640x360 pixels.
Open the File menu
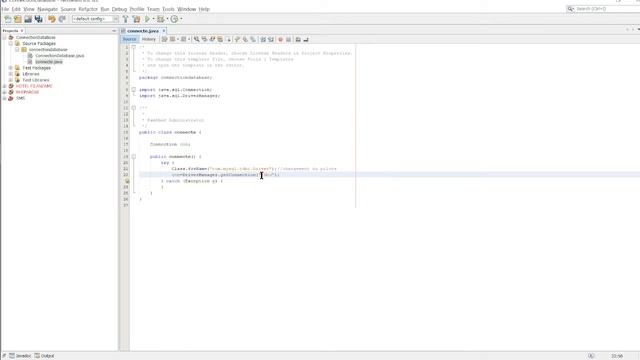[5, 9]
